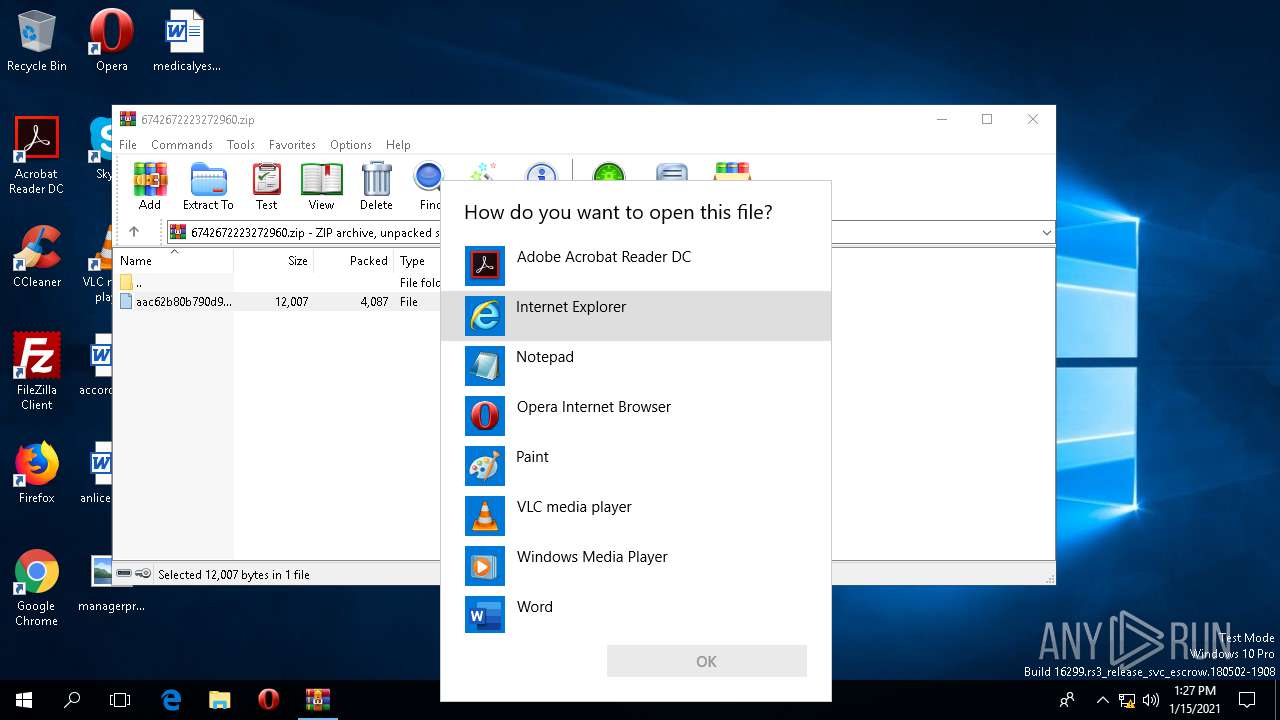Open medicalyes Word document on desktop
The height and width of the screenshot is (720, 1280).
tap(186, 42)
